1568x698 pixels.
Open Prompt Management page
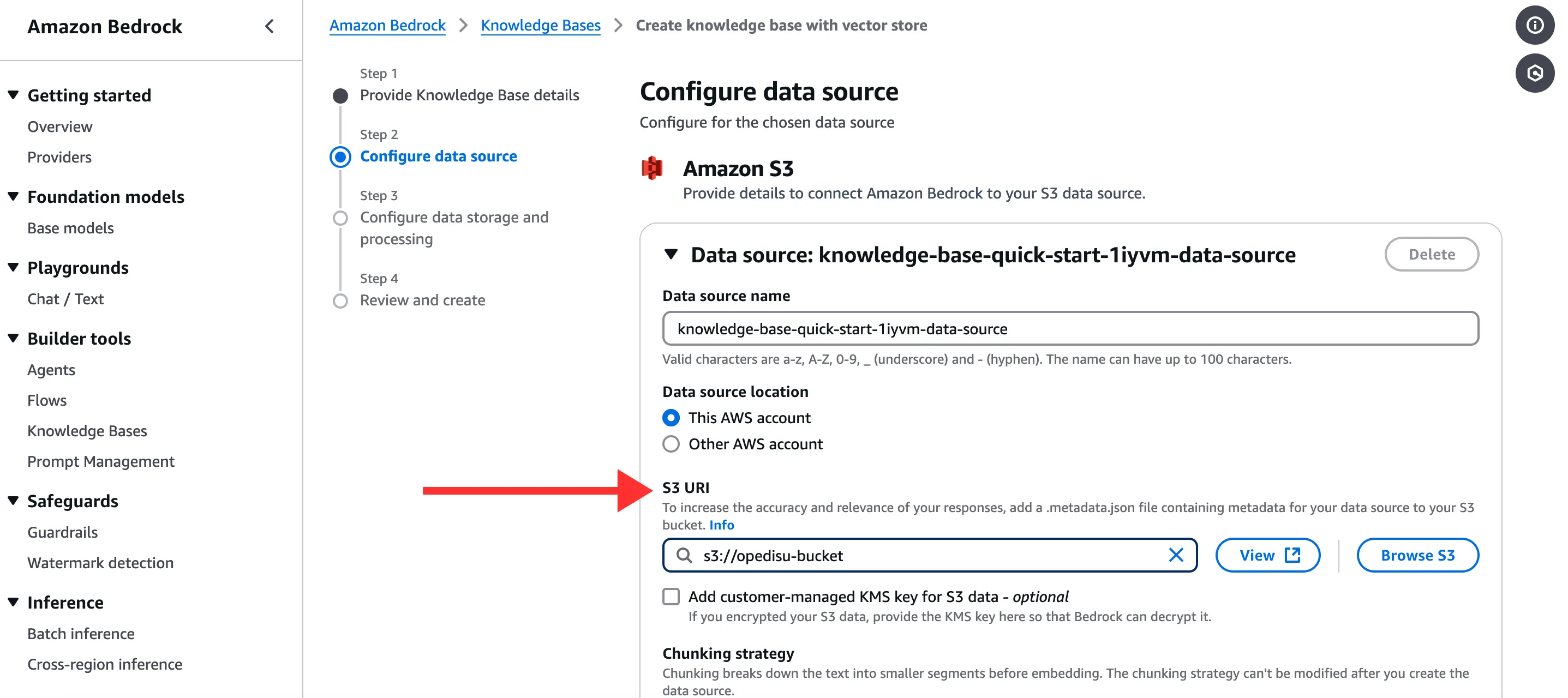[x=100, y=461]
